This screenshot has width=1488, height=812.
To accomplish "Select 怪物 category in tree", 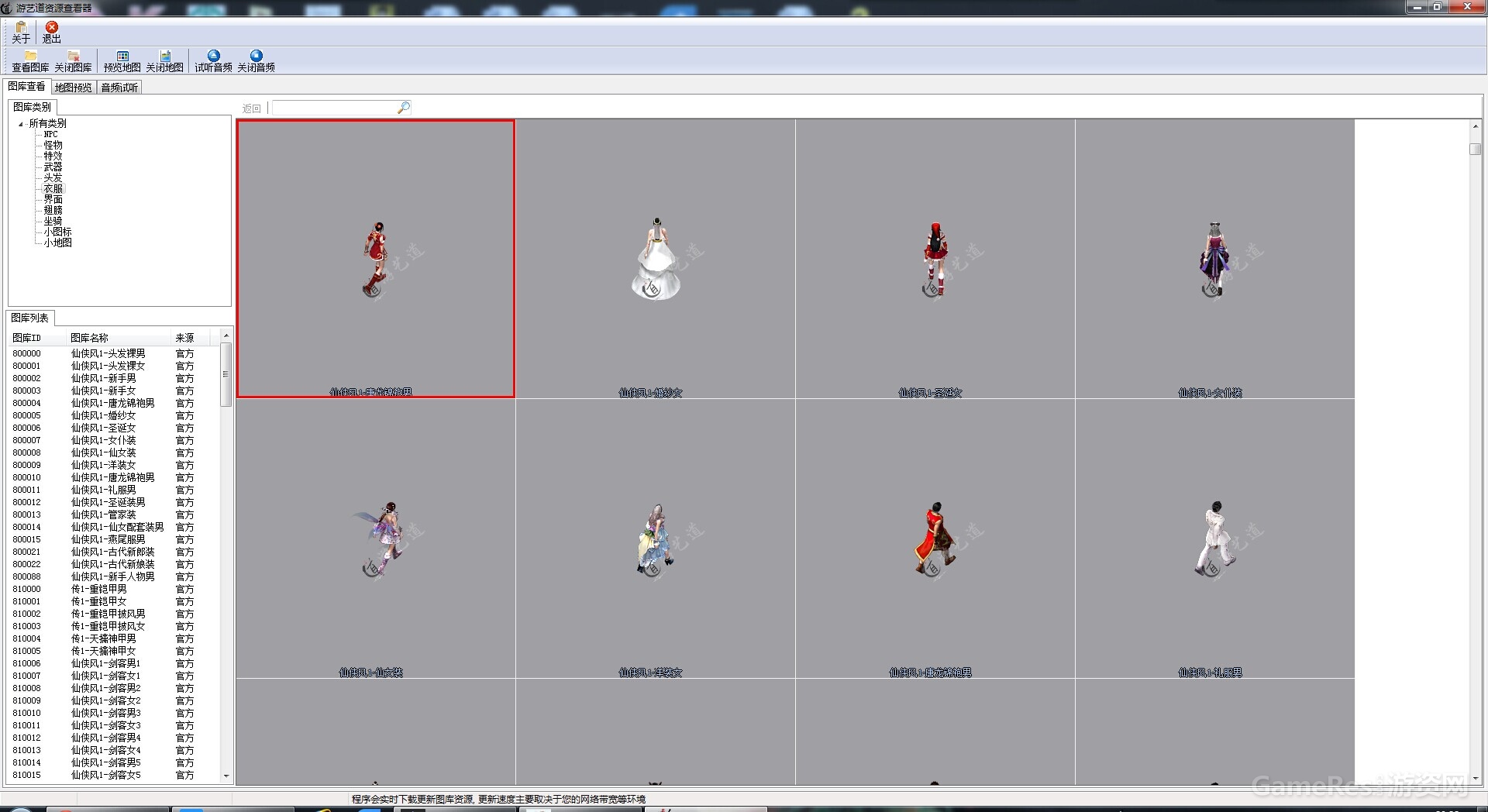I will (x=53, y=145).
